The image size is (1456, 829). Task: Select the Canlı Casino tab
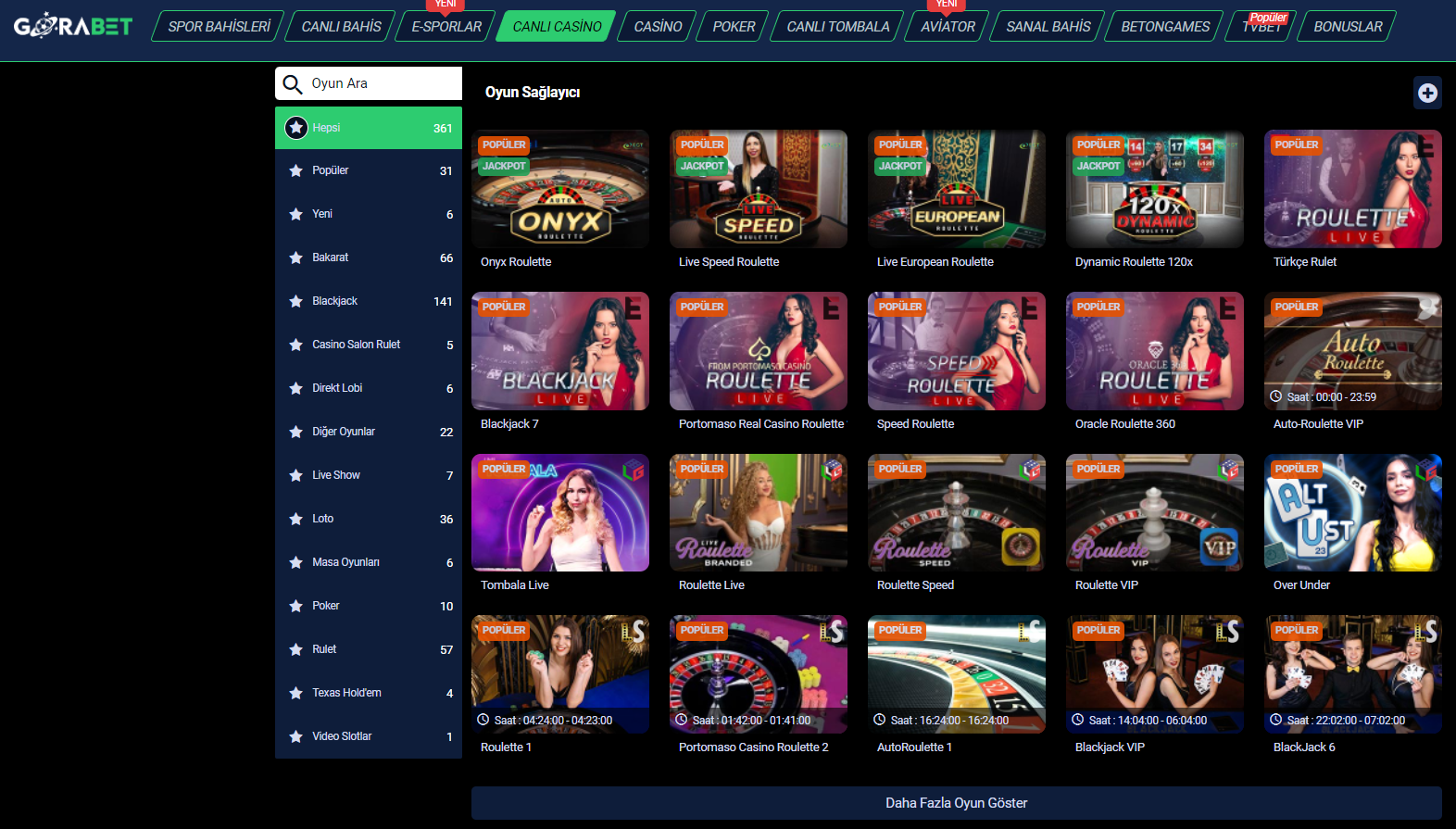point(557,26)
